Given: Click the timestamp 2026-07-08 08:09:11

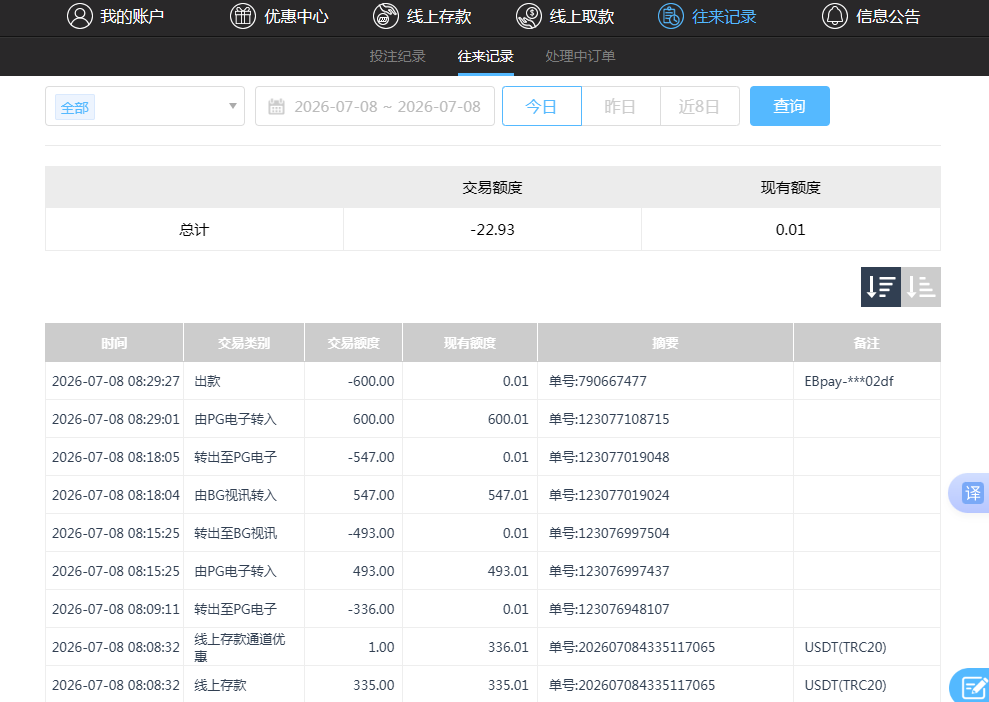Looking at the screenshot, I should tap(115, 609).
